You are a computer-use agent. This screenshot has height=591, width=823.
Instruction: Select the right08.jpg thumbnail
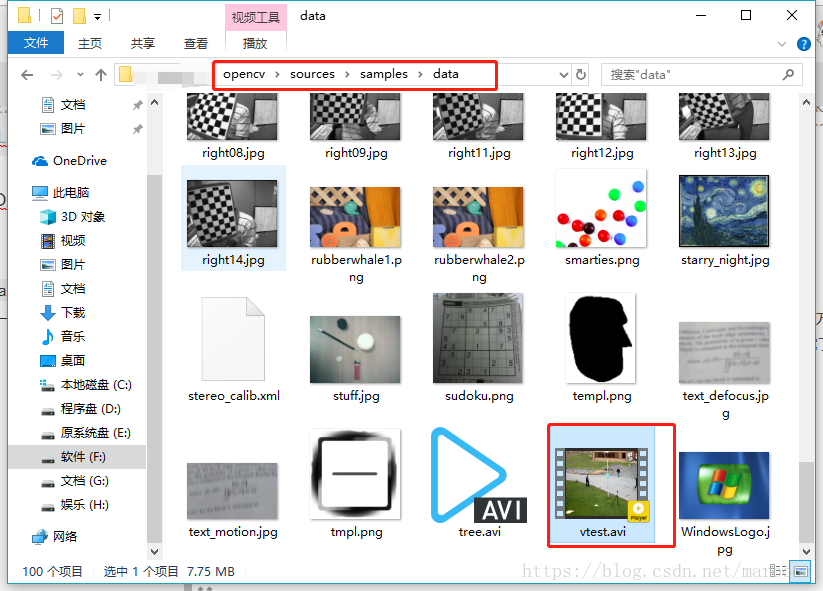pyautogui.click(x=232, y=117)
